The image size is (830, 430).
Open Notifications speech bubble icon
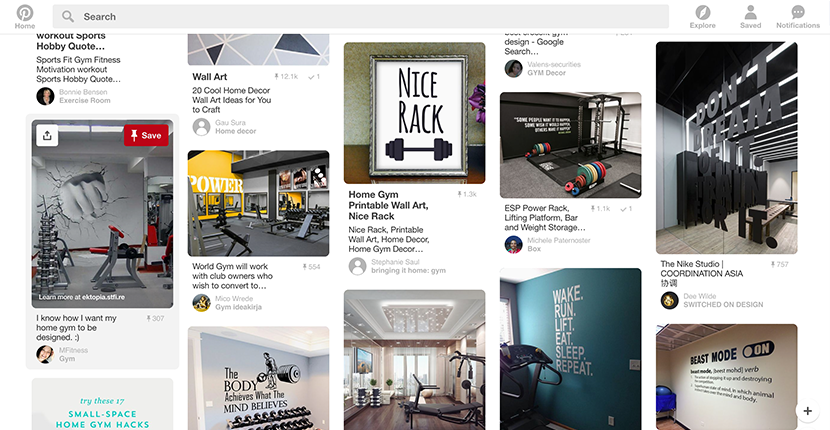798,12
